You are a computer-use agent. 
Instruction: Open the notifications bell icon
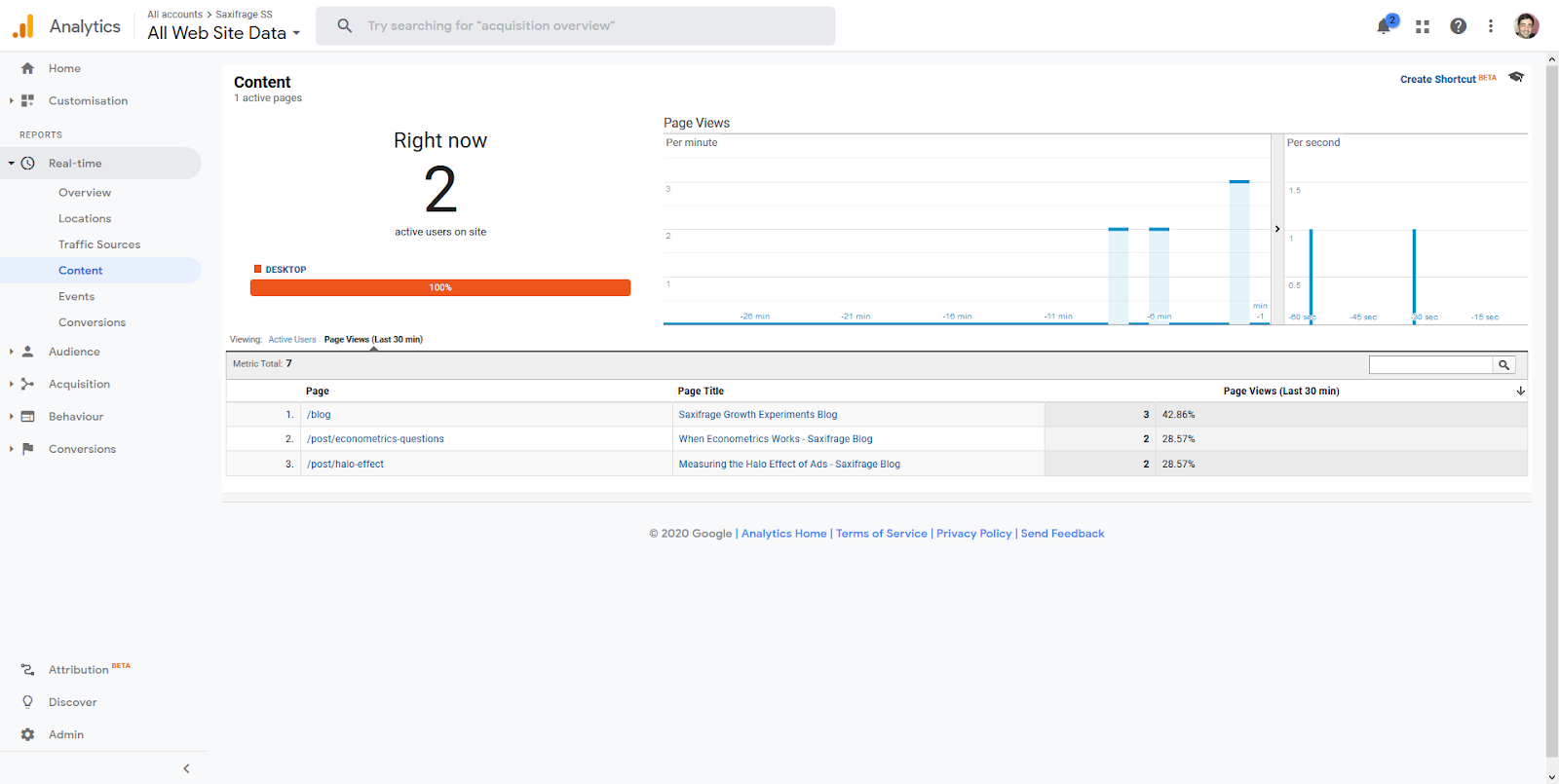1384,26
